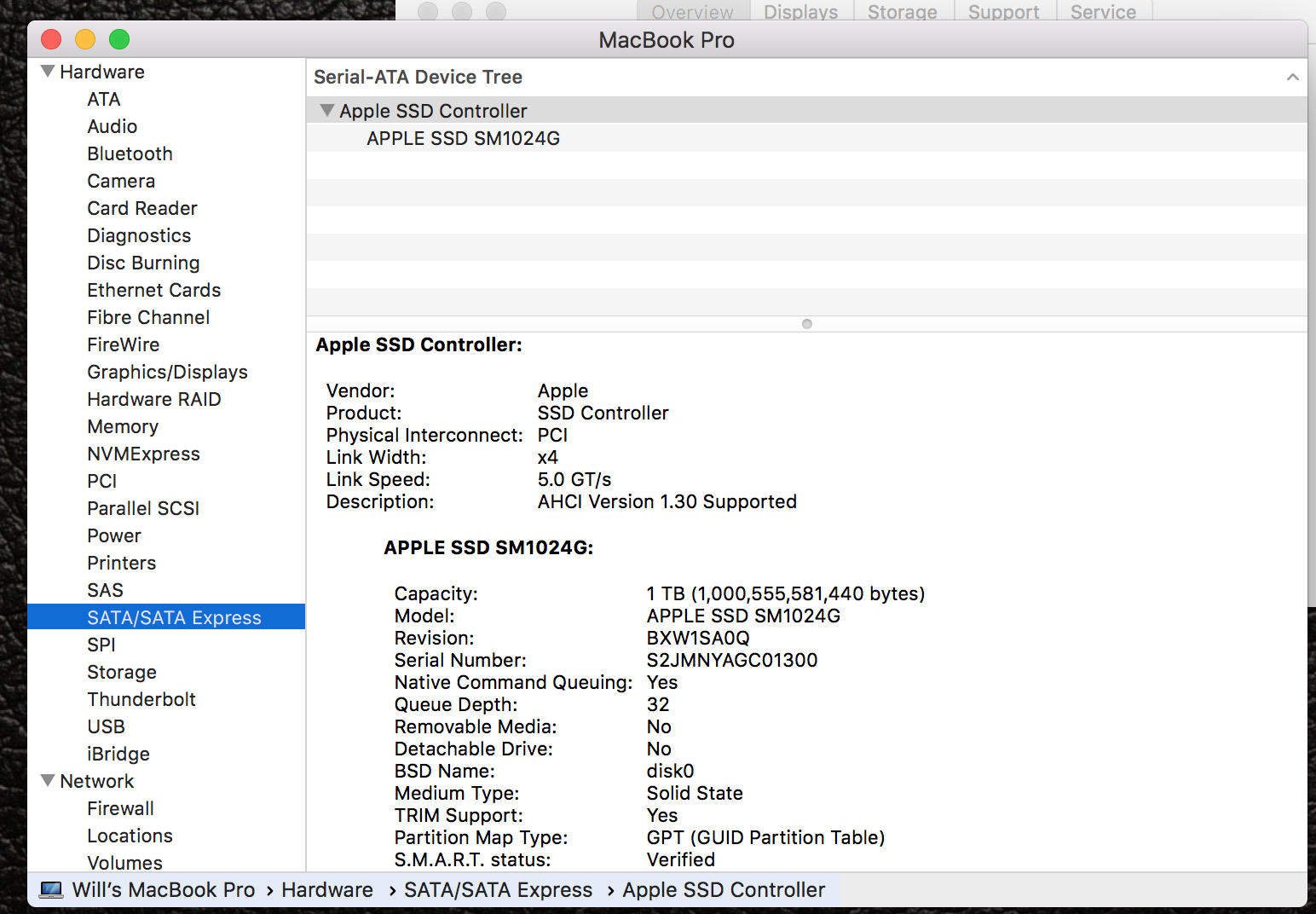1316x914 pixels.
Task: Select Graphics/Displays in the sidebar
Action: tap(168, 372)
